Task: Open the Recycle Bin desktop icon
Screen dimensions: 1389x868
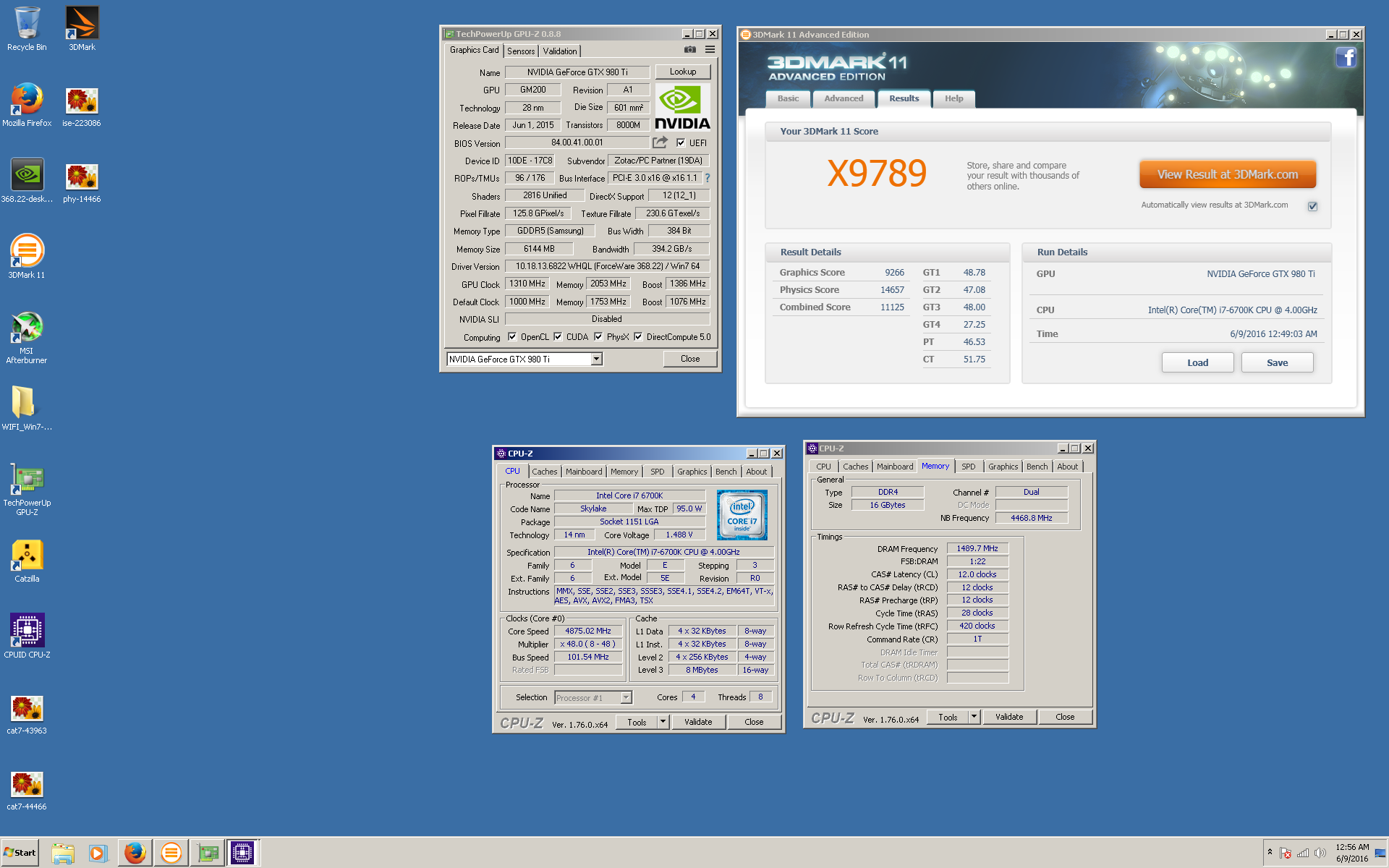Action: [27, 29]
